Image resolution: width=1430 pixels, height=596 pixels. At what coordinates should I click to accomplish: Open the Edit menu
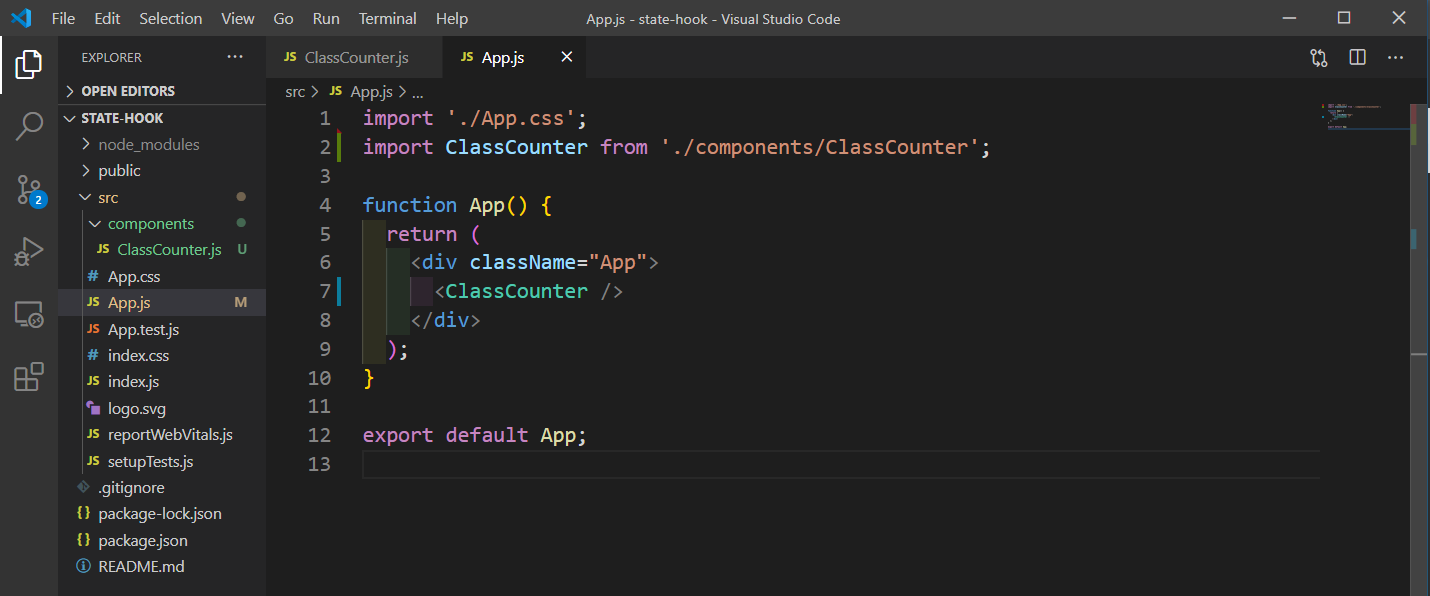107,18
